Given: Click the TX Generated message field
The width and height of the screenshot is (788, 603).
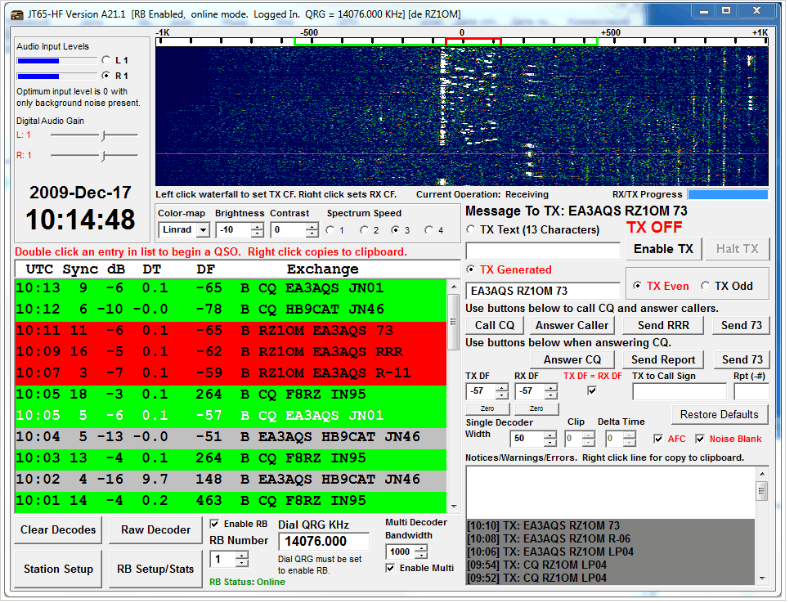Looking at the screenshot, I should 543,291.
